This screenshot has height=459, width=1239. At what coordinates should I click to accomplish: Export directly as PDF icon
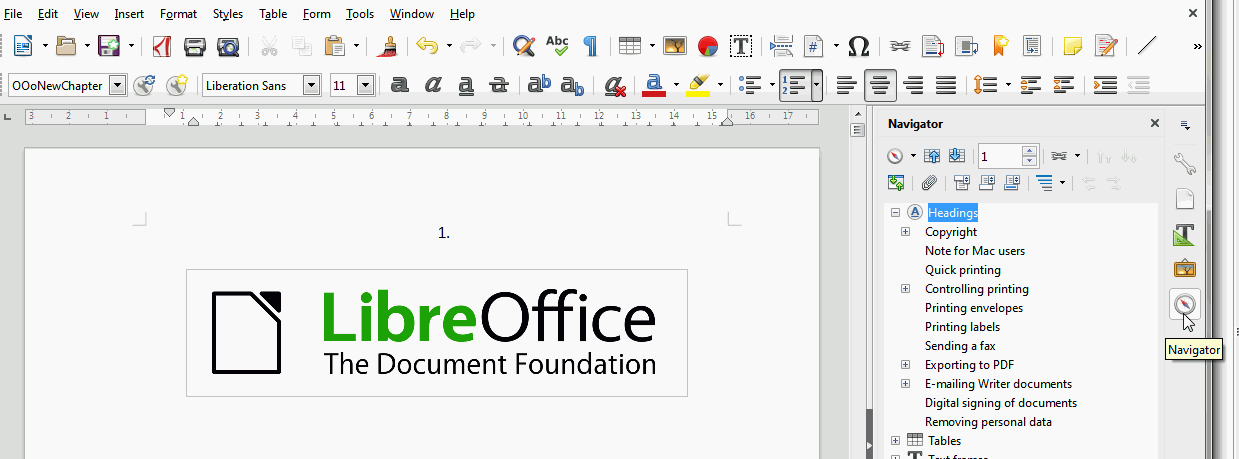click(162, 46)
